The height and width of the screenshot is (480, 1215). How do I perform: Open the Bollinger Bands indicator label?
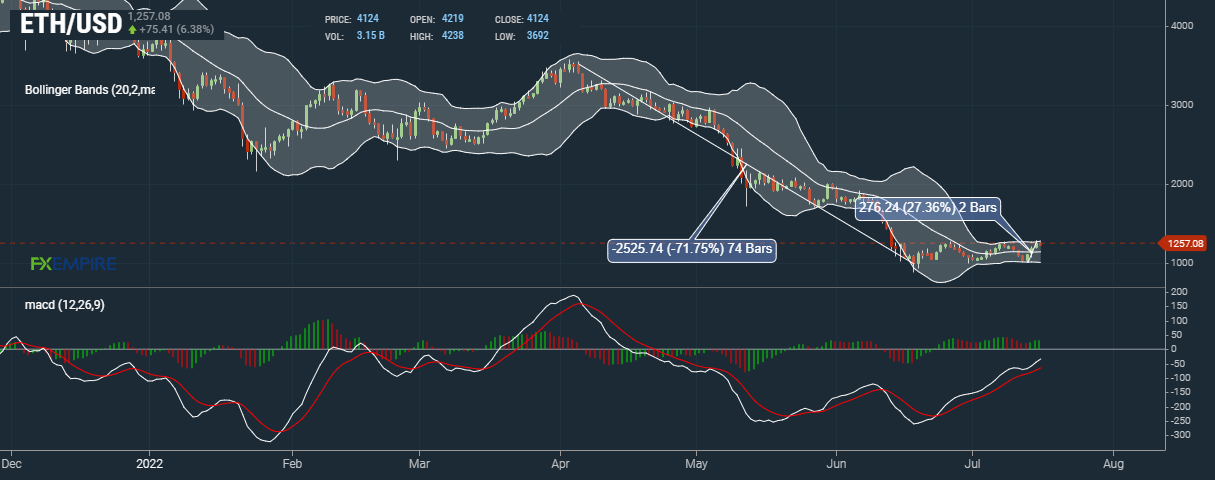click(x=90, y=90)
